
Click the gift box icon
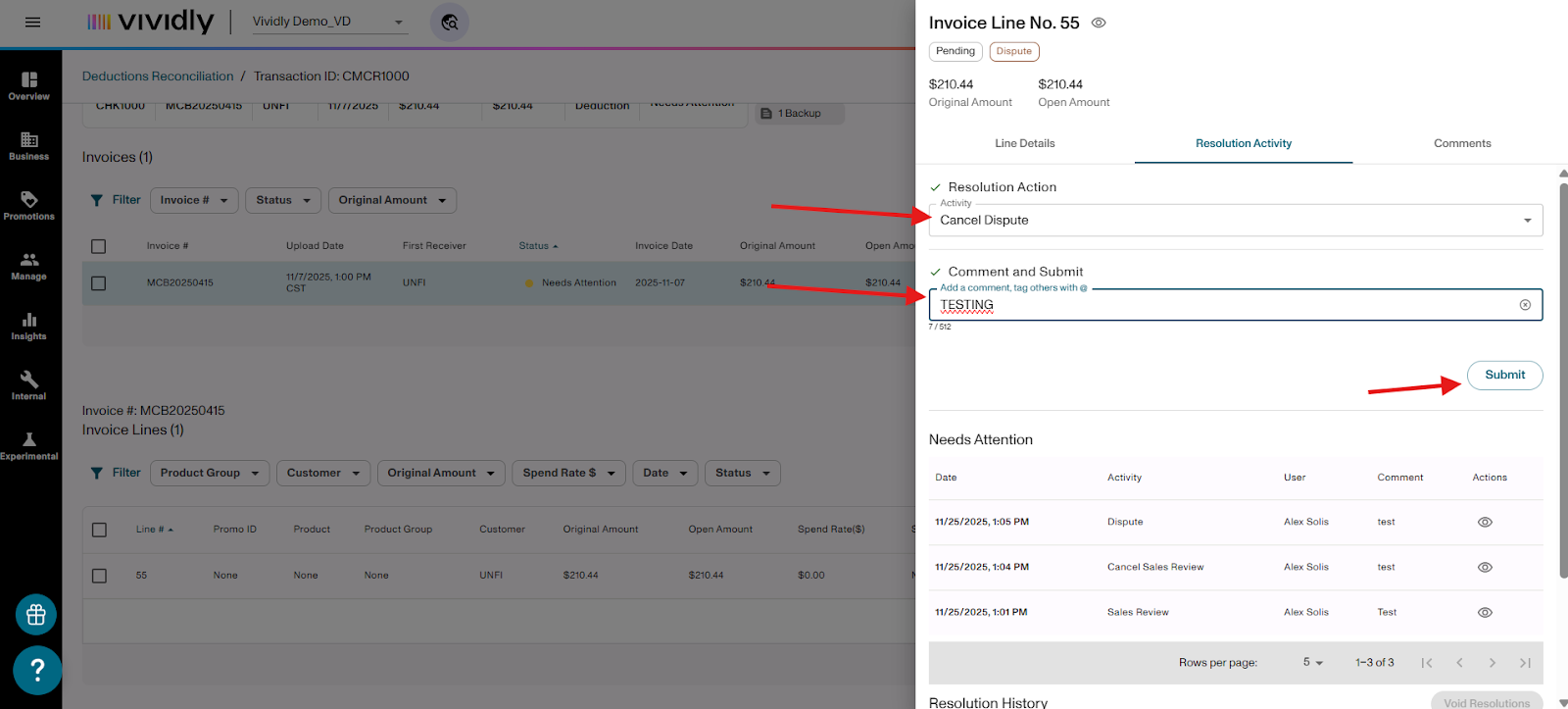tap(36, 615)
